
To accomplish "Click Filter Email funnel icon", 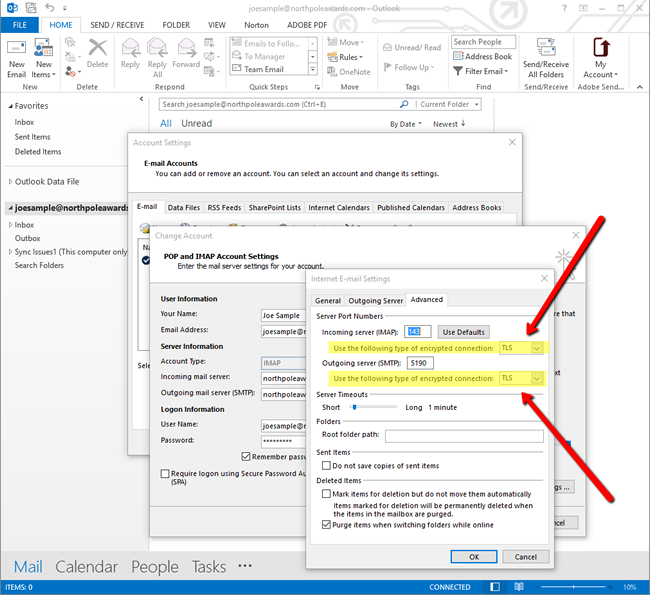I will (x=458, y=71).
